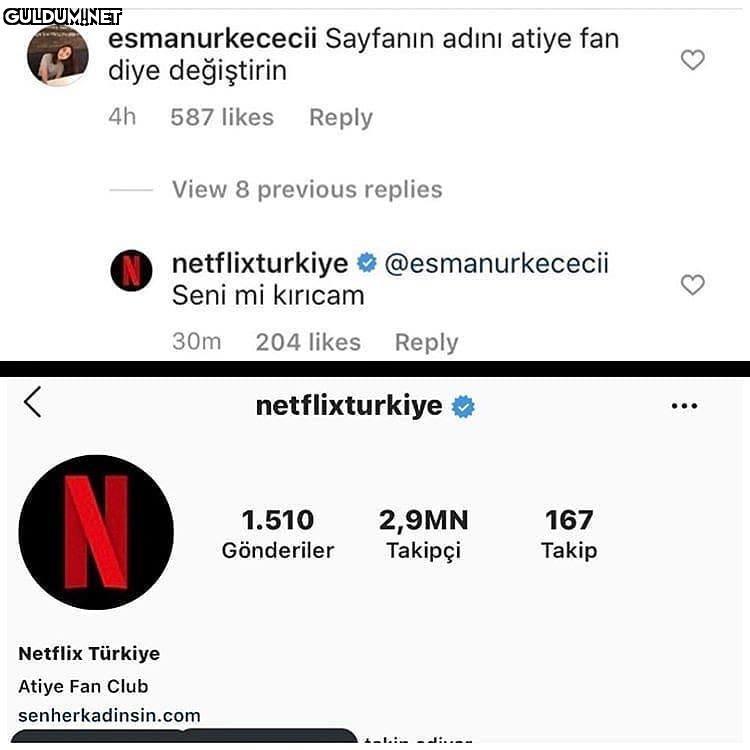The image size is (750, 750).
Task: Open the large Netflix profile picture
Action: [x=96, y=532]
